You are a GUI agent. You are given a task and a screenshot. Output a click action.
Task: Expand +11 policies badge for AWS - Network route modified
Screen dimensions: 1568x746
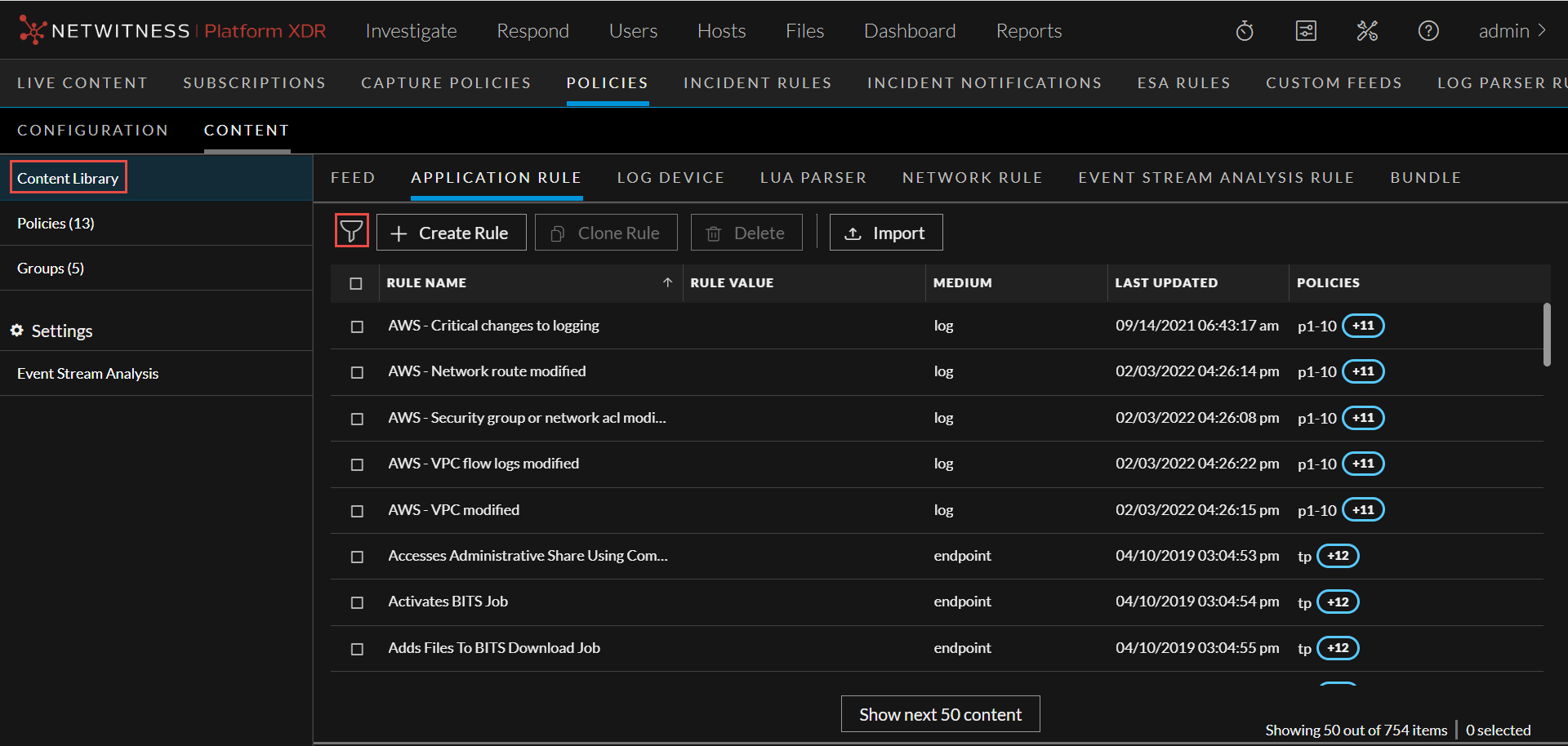pos(1363,371)
